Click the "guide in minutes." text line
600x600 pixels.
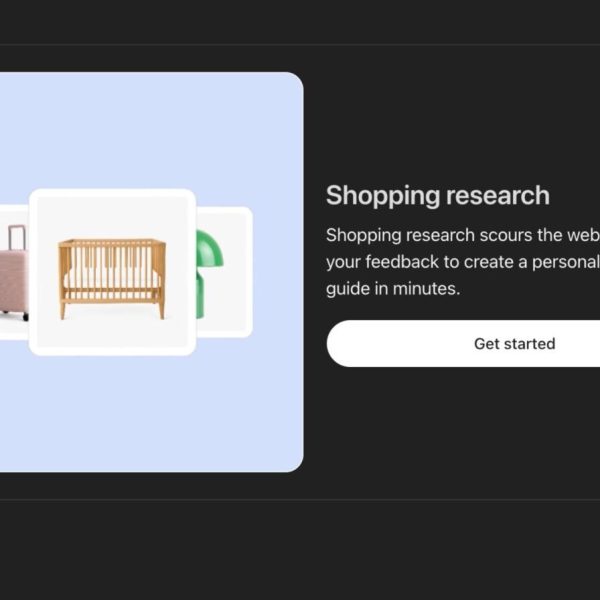392,288
